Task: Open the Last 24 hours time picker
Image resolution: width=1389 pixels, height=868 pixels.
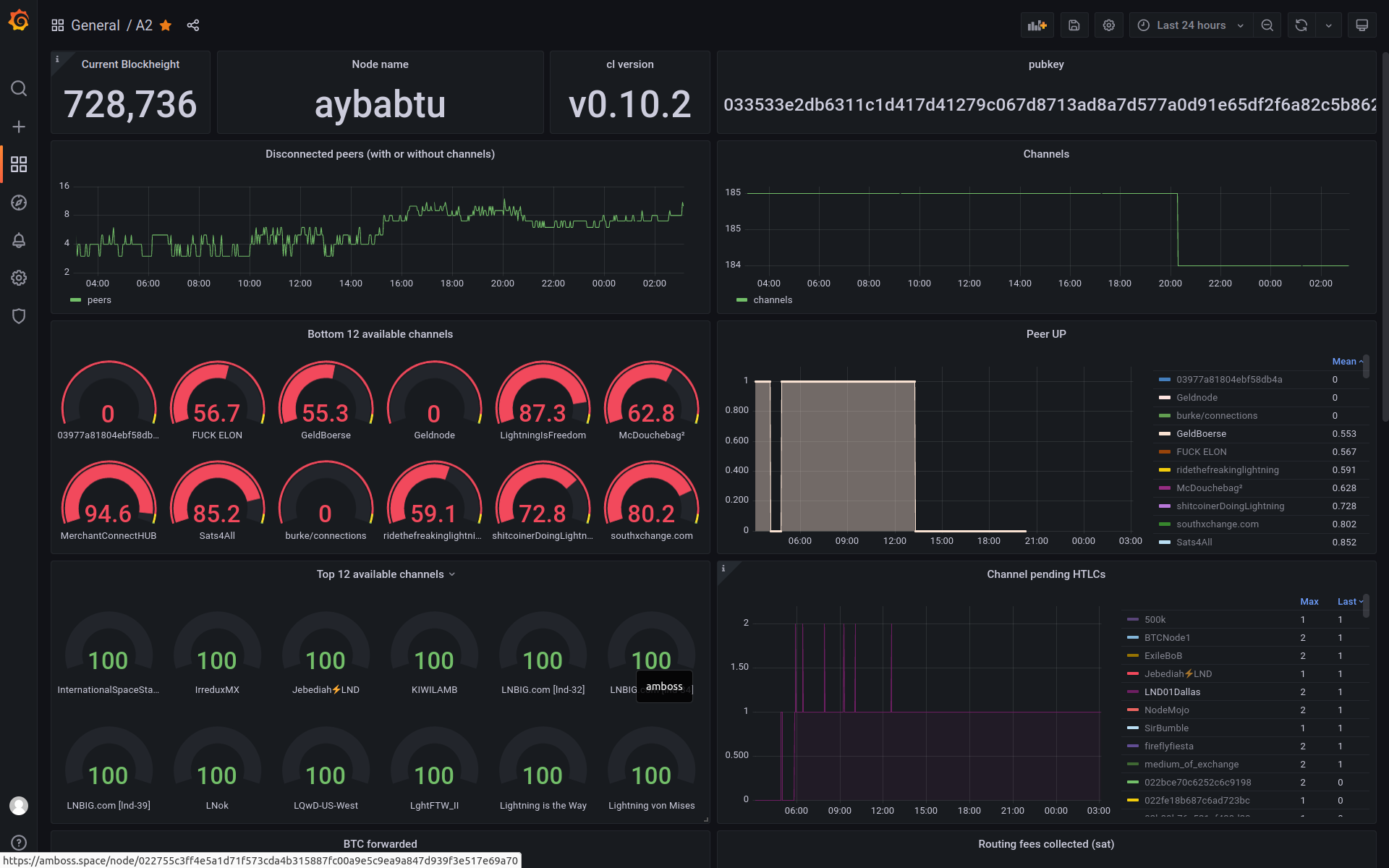Action: [x=1191, y=25]
